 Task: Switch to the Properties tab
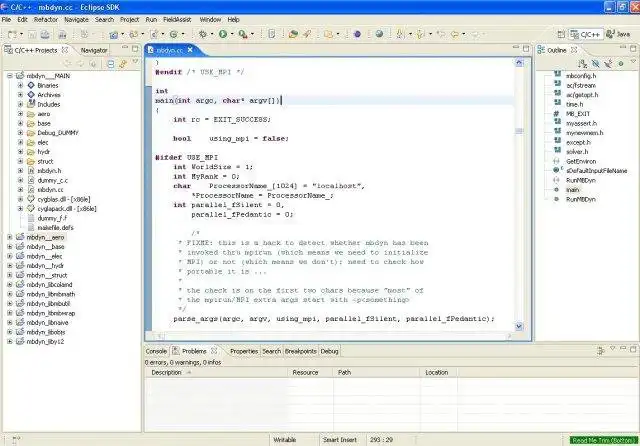[x=244, y=351]
